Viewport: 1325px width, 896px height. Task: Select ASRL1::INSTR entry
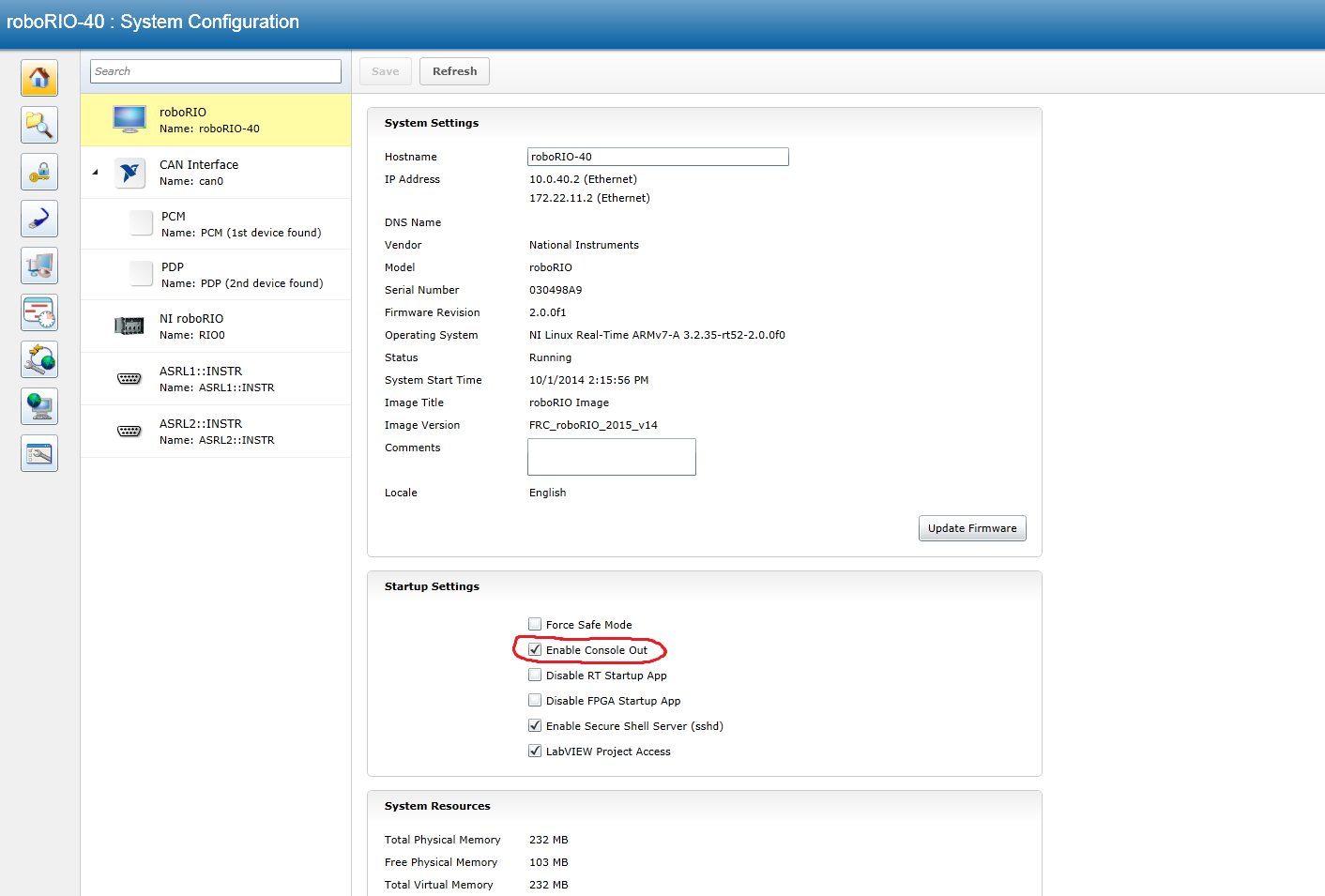point(216,379)
